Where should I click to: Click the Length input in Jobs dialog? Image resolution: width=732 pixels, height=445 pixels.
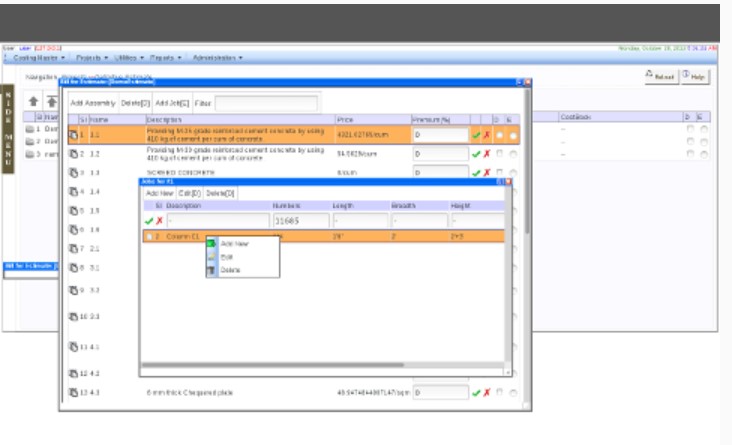[360, 221]
